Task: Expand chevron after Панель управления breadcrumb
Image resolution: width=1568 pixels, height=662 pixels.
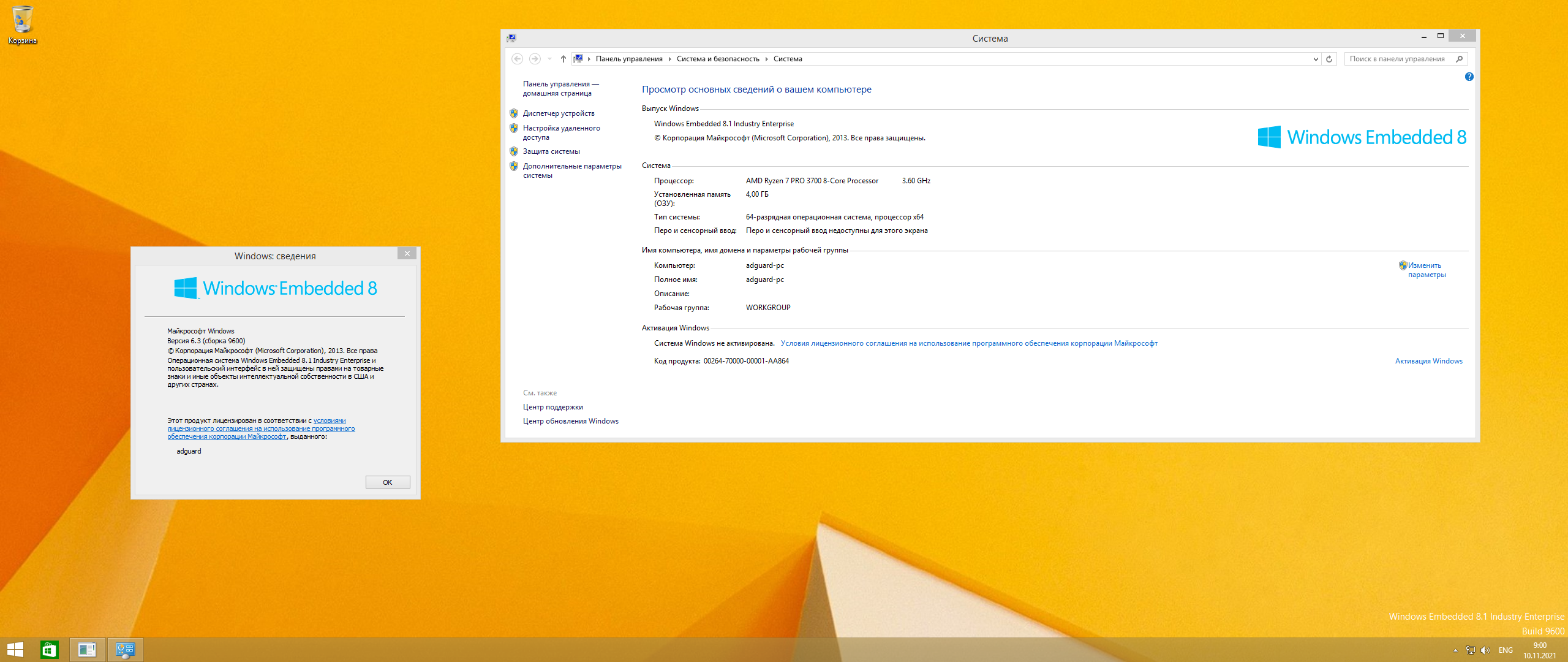Action: tap(669, 59)
